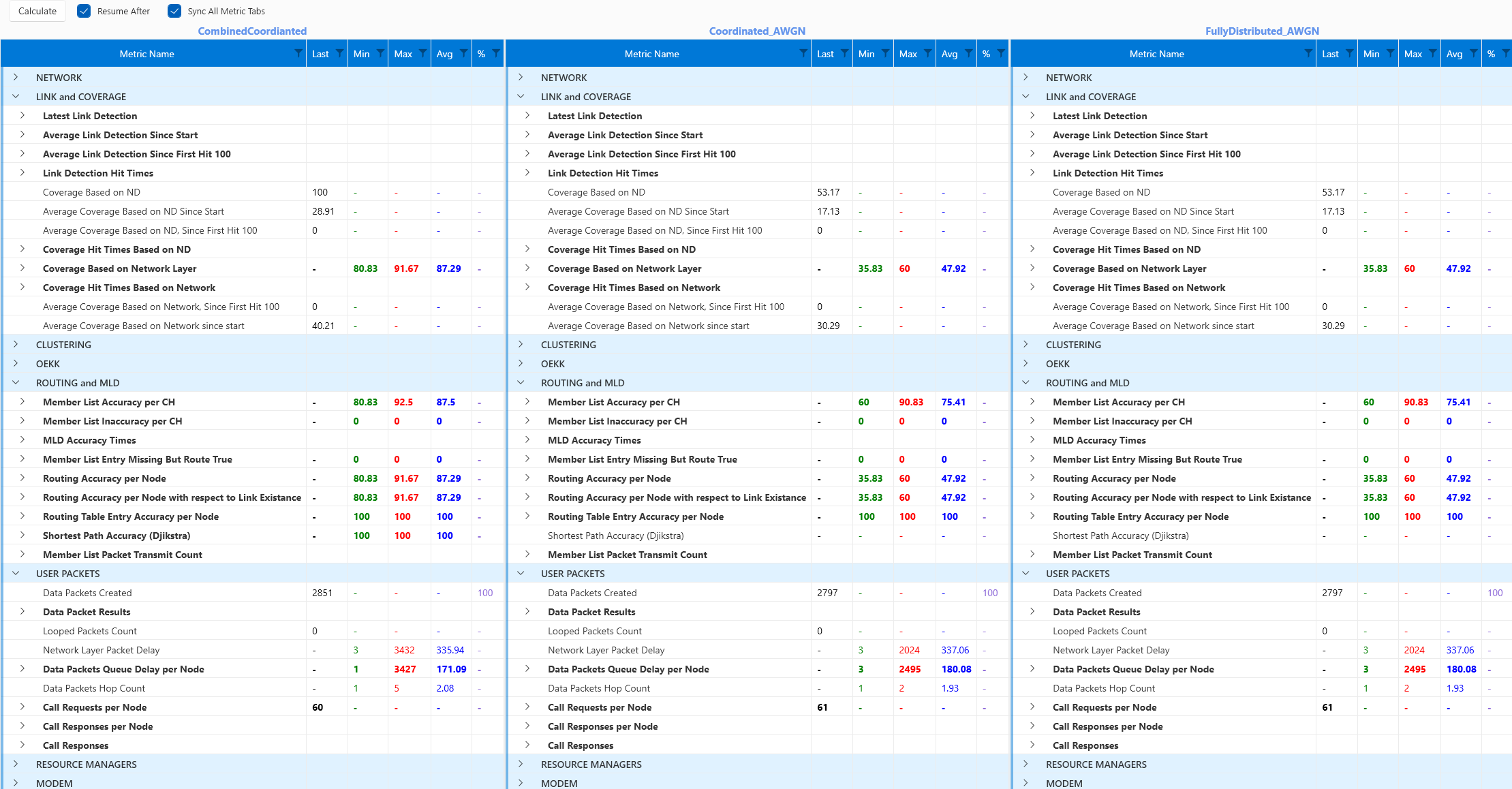The height and width of the screenshot is (789, 1512).
Task: Expand Latest Link Detection in CombinedCoordianted panel
Action: click(x=22, y=116)
